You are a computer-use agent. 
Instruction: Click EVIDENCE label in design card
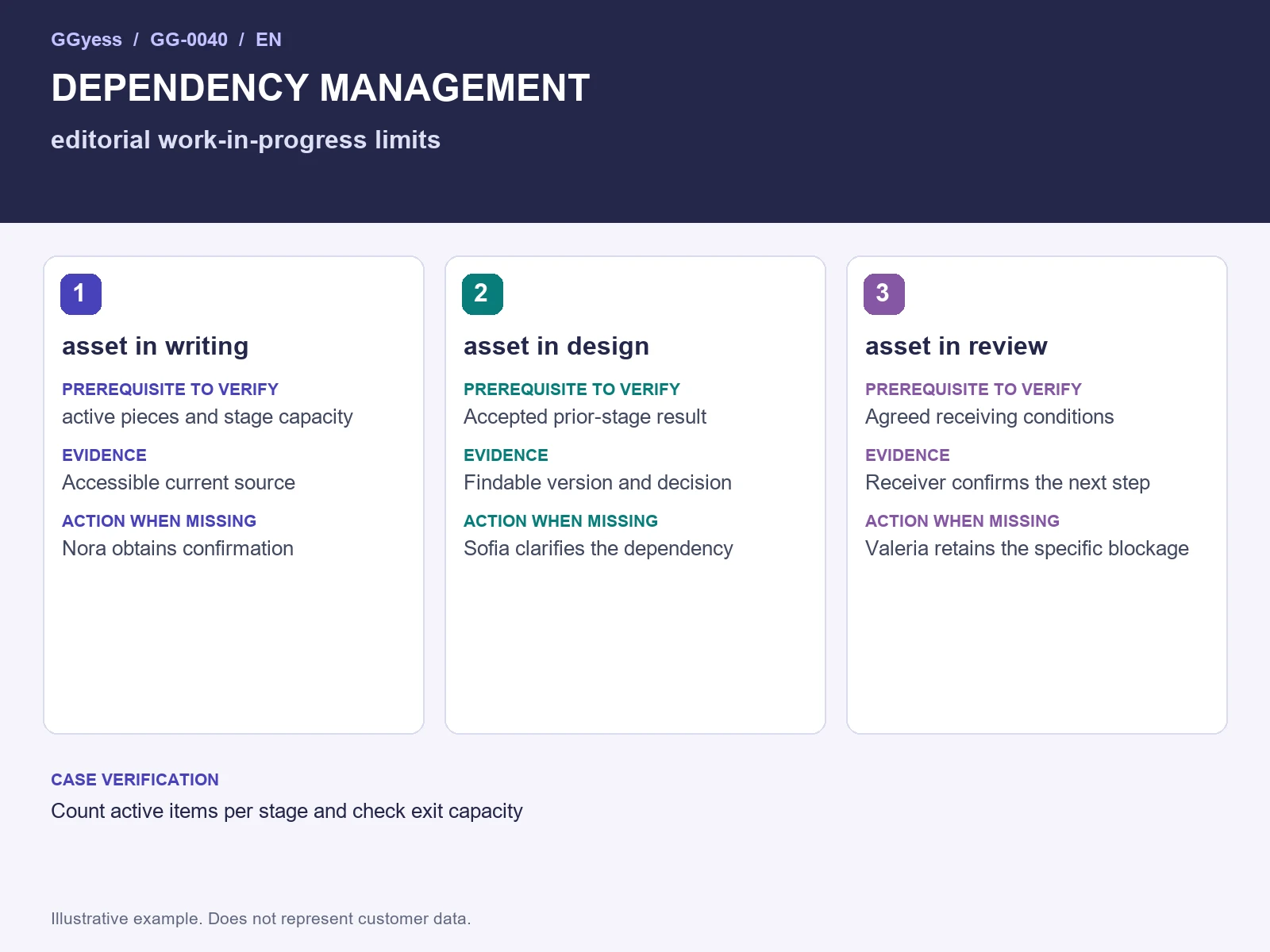click(x=506, y=455)
